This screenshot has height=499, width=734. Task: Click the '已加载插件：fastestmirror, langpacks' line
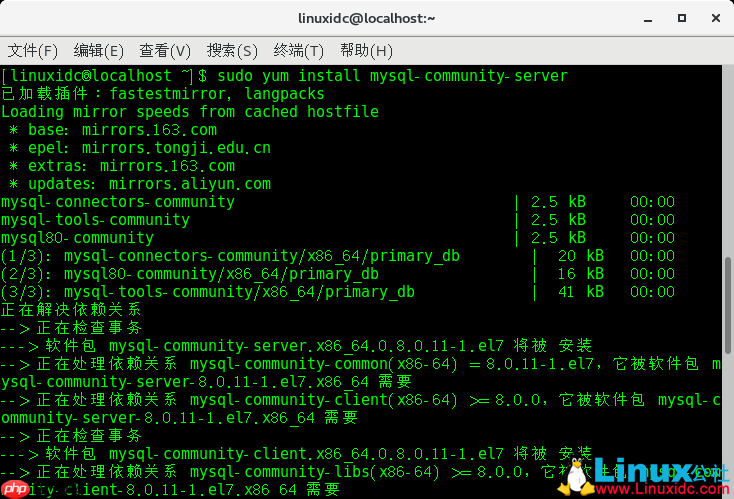[x=163, y=94]
